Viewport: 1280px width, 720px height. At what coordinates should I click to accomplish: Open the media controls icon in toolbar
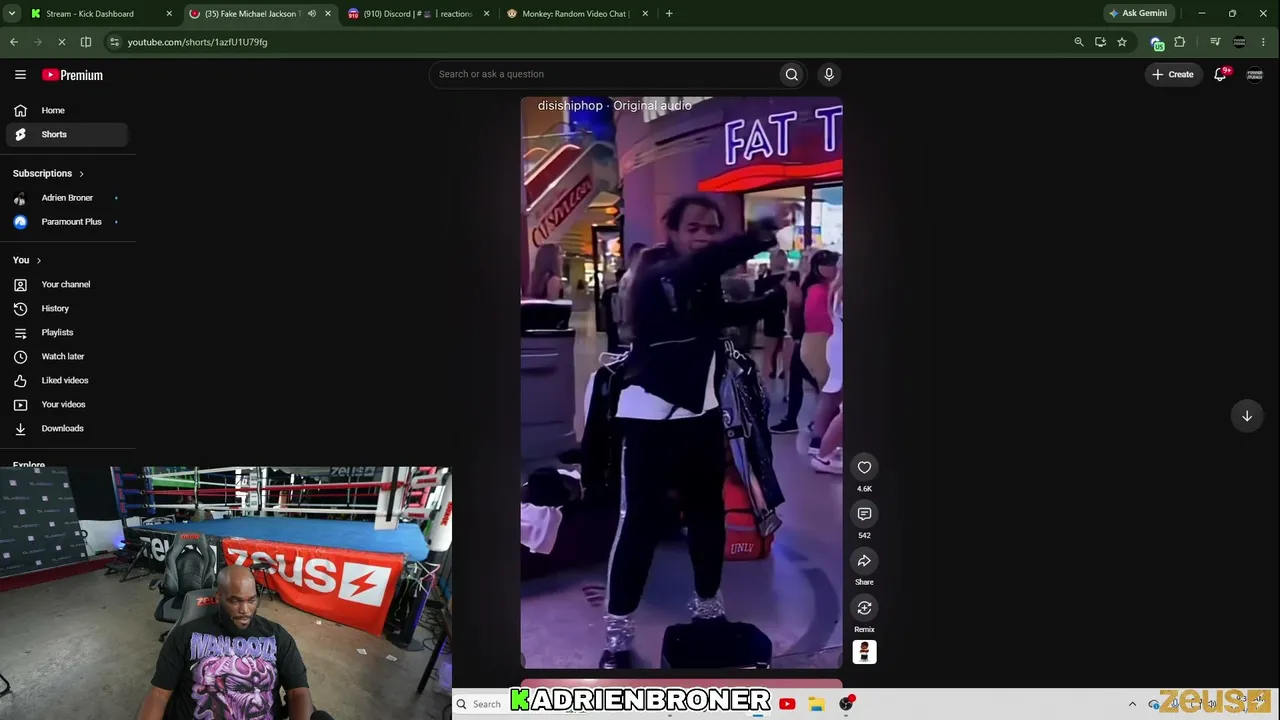point(1215,42)
